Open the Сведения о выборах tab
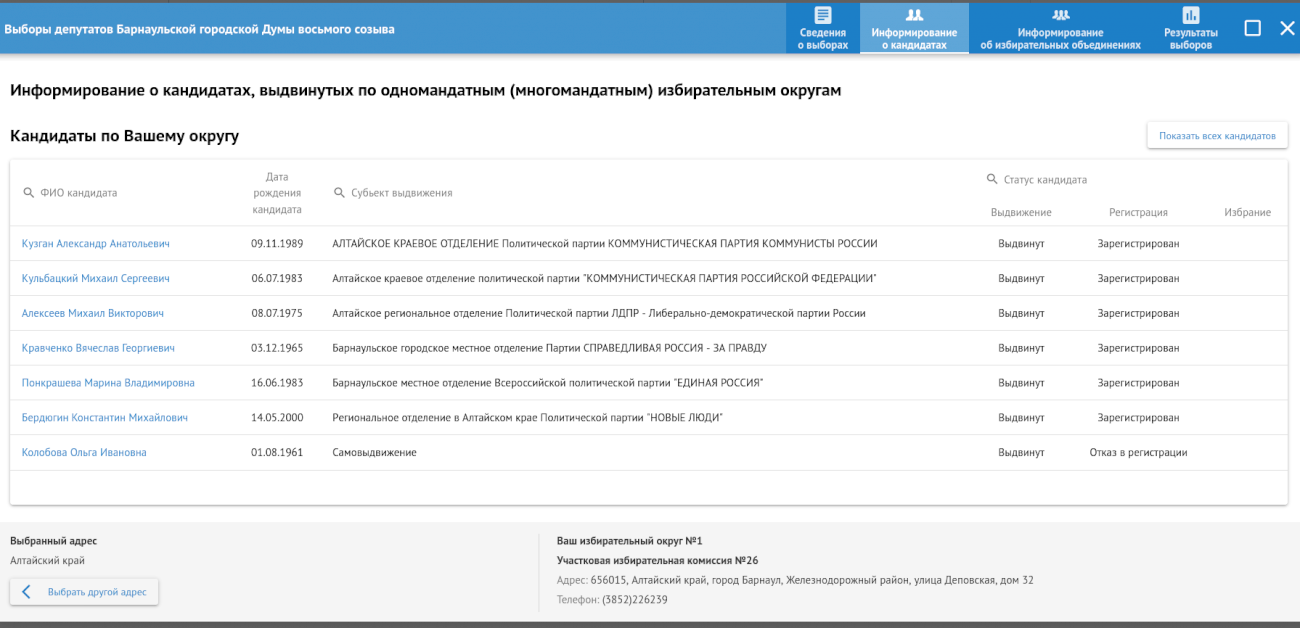 point(823,28)
